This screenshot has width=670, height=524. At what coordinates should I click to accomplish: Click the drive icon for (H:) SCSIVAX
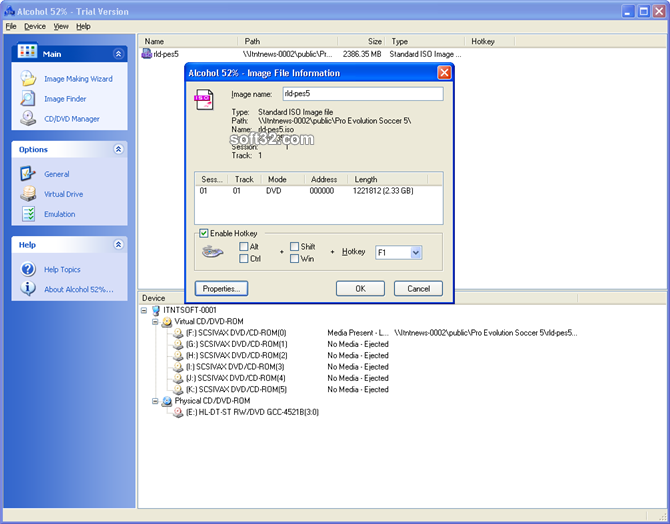coord(178,356)
